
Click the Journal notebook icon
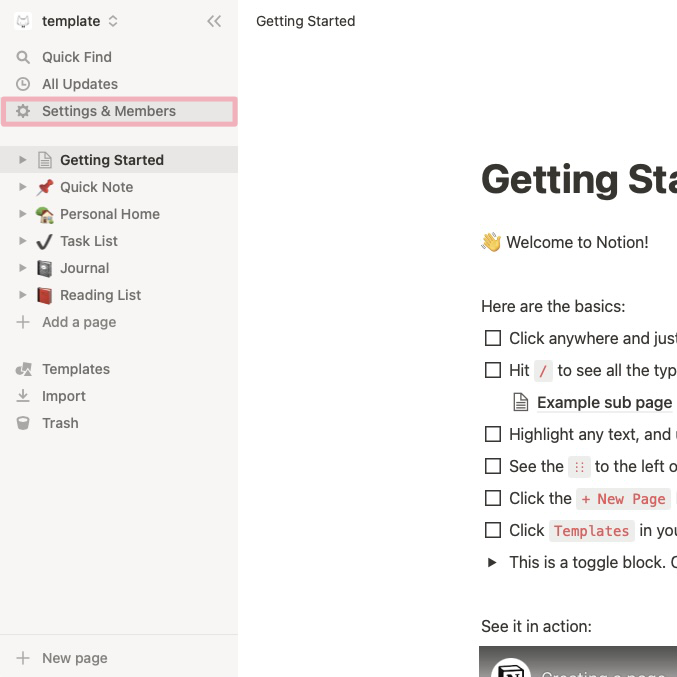point(44,269)
